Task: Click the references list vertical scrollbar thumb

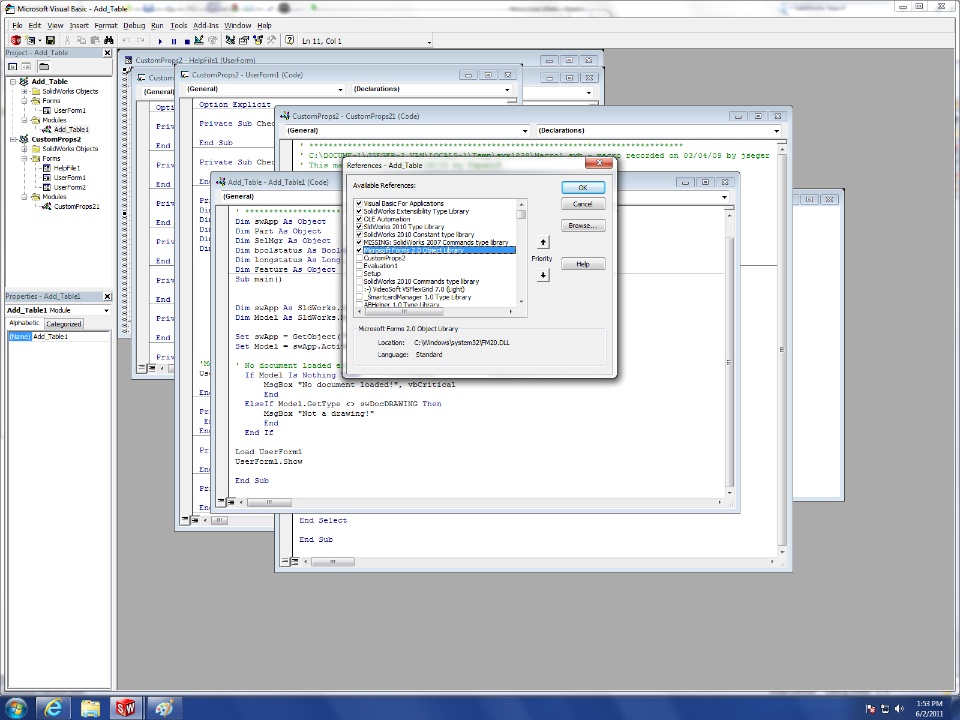Action: 521,214
